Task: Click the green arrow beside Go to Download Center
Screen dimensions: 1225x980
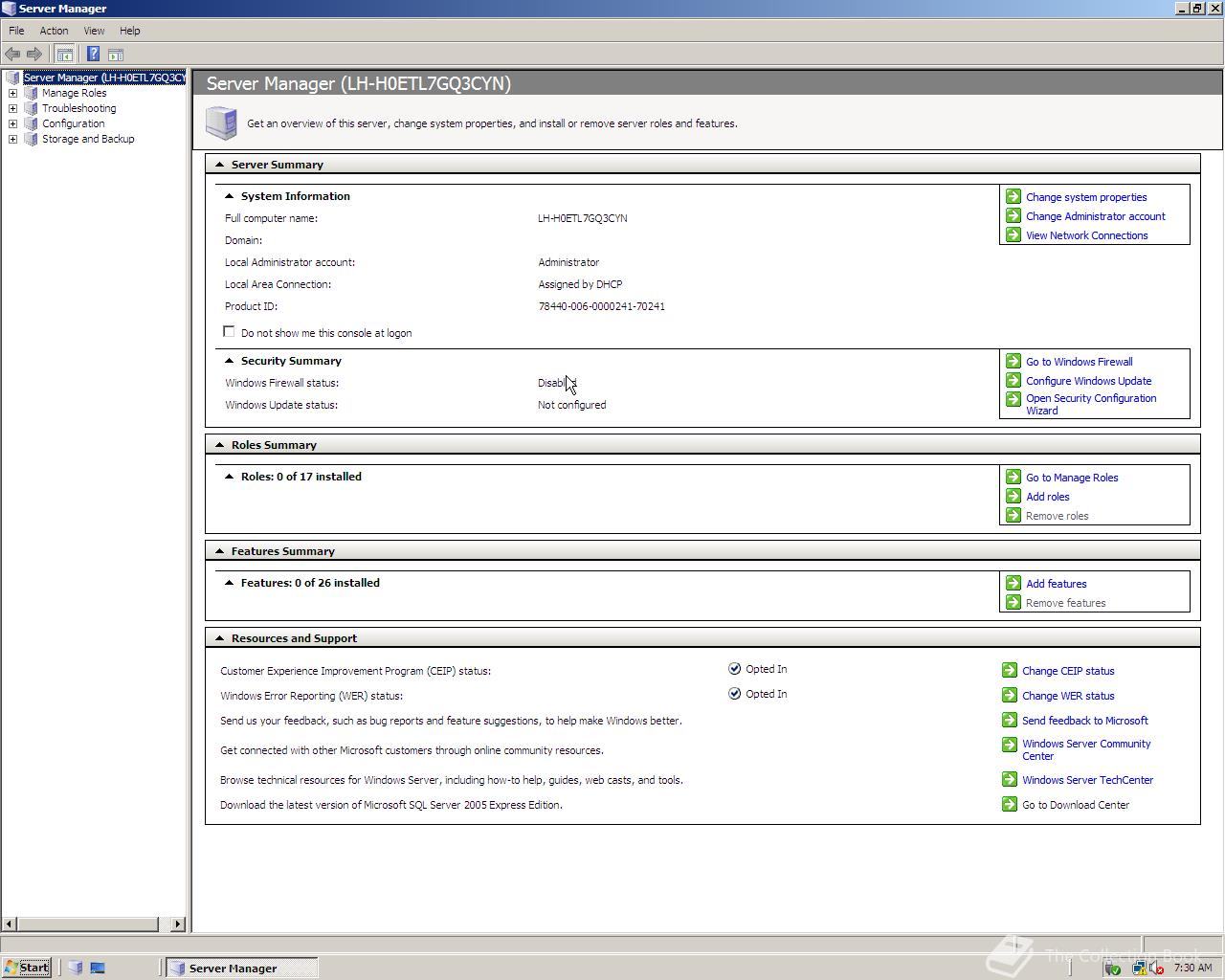Action: point(1010,804)
